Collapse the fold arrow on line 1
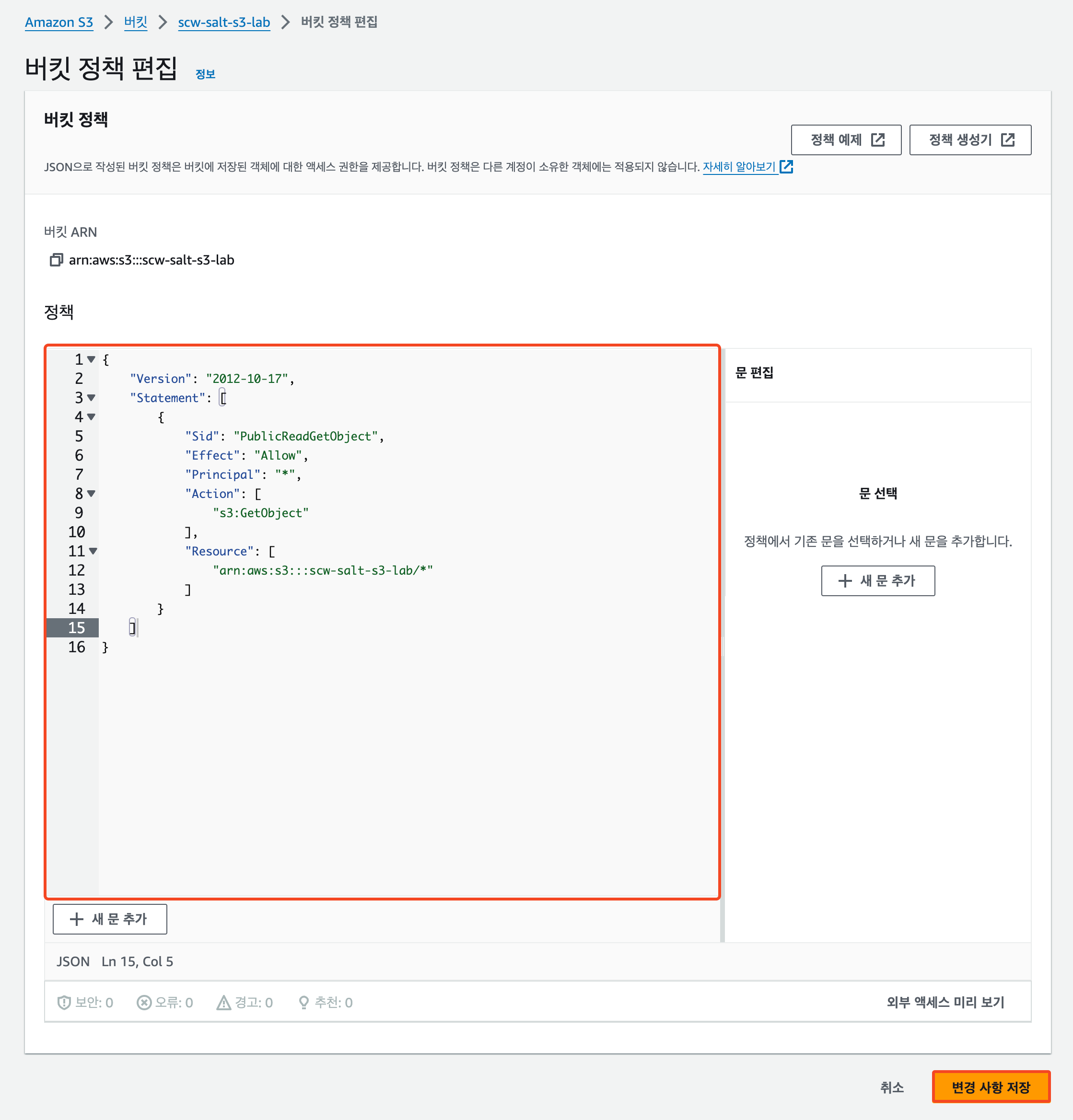Image resolution: width=1073 pixels, height=1120 pixels. tap(91, 359)
